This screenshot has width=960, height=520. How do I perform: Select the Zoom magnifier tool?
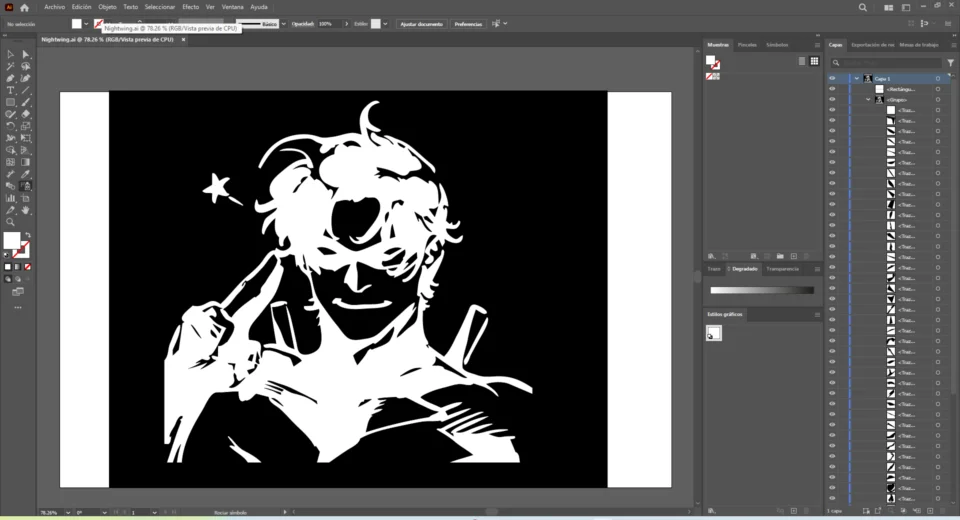[x=10, y=222]
